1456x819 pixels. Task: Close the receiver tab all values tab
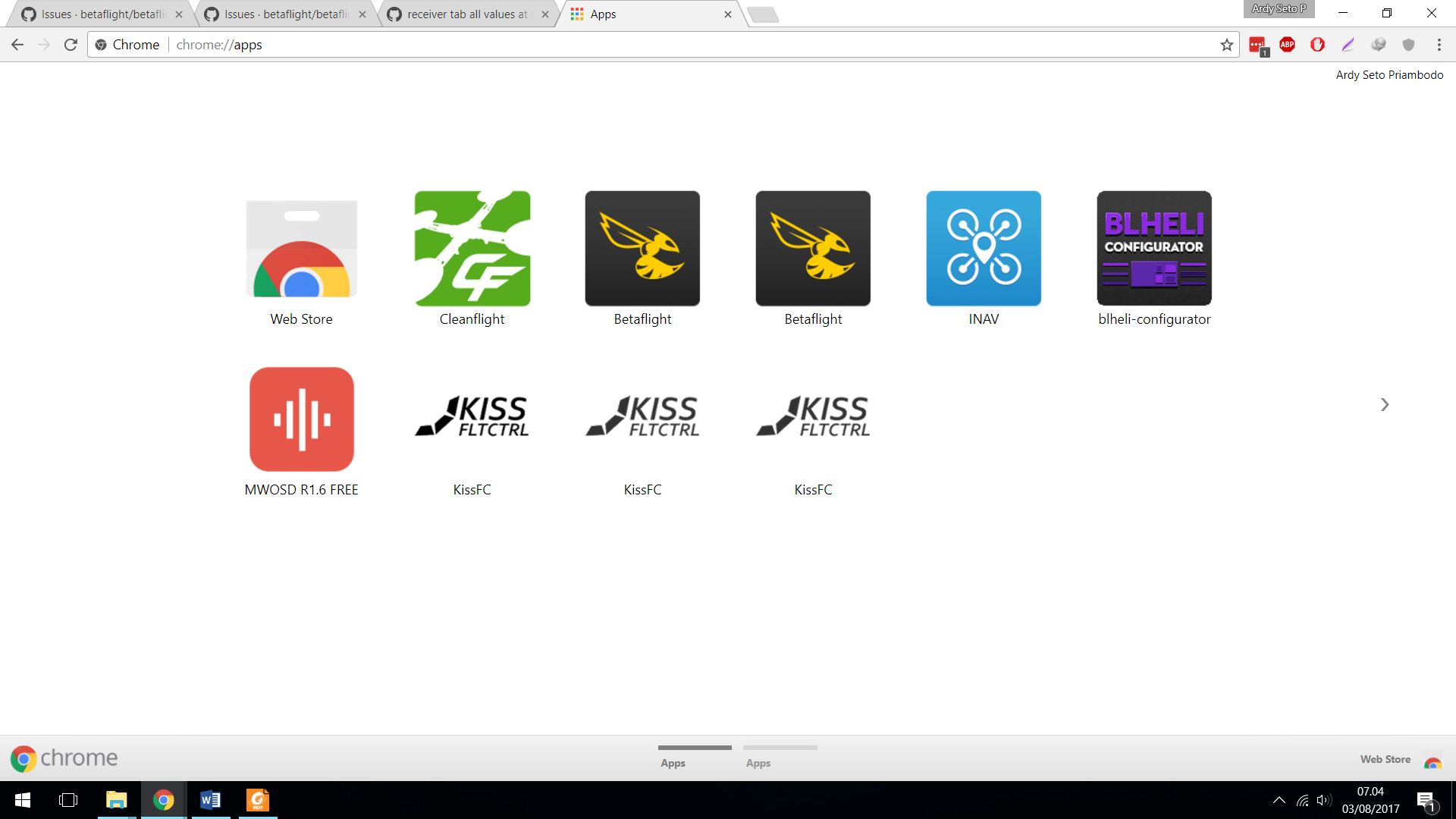(545, 14)
